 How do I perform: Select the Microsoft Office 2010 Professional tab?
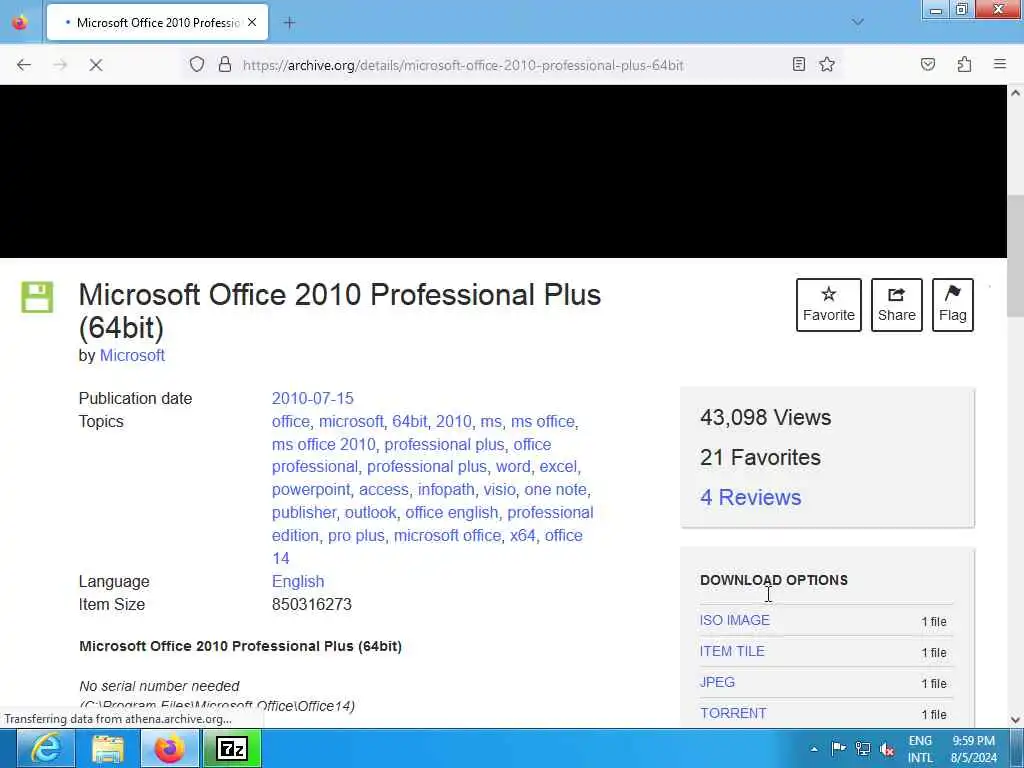pos(157,22)
